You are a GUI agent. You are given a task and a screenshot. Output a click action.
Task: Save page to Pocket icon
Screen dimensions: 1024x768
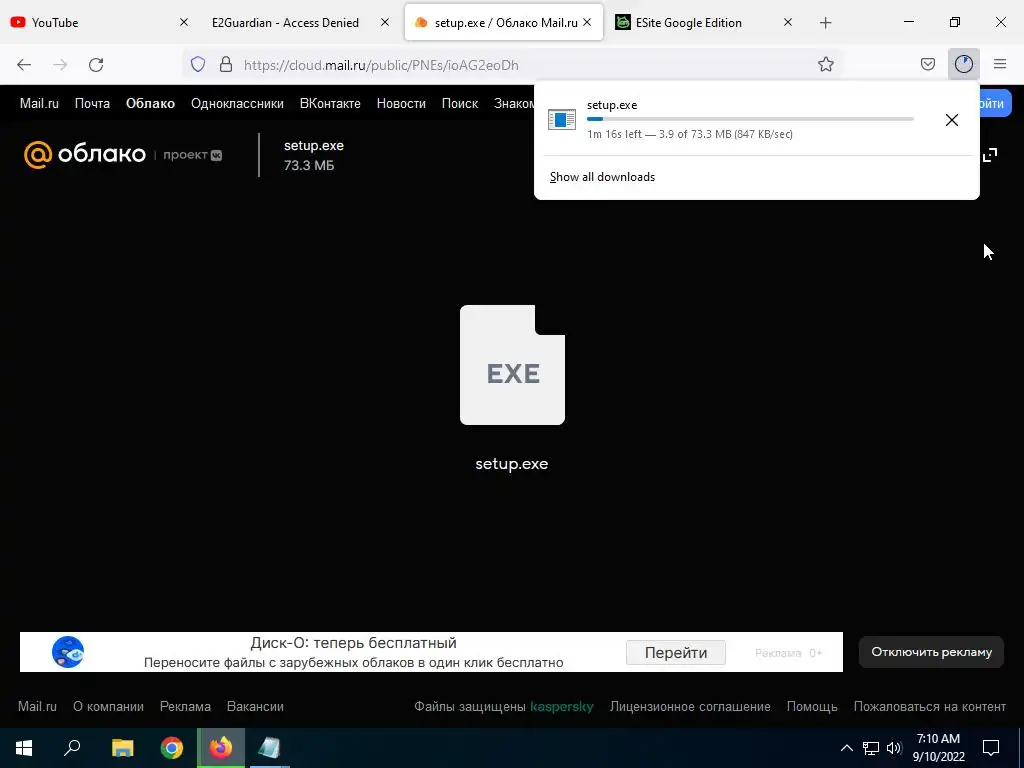(x=927, y=64)
